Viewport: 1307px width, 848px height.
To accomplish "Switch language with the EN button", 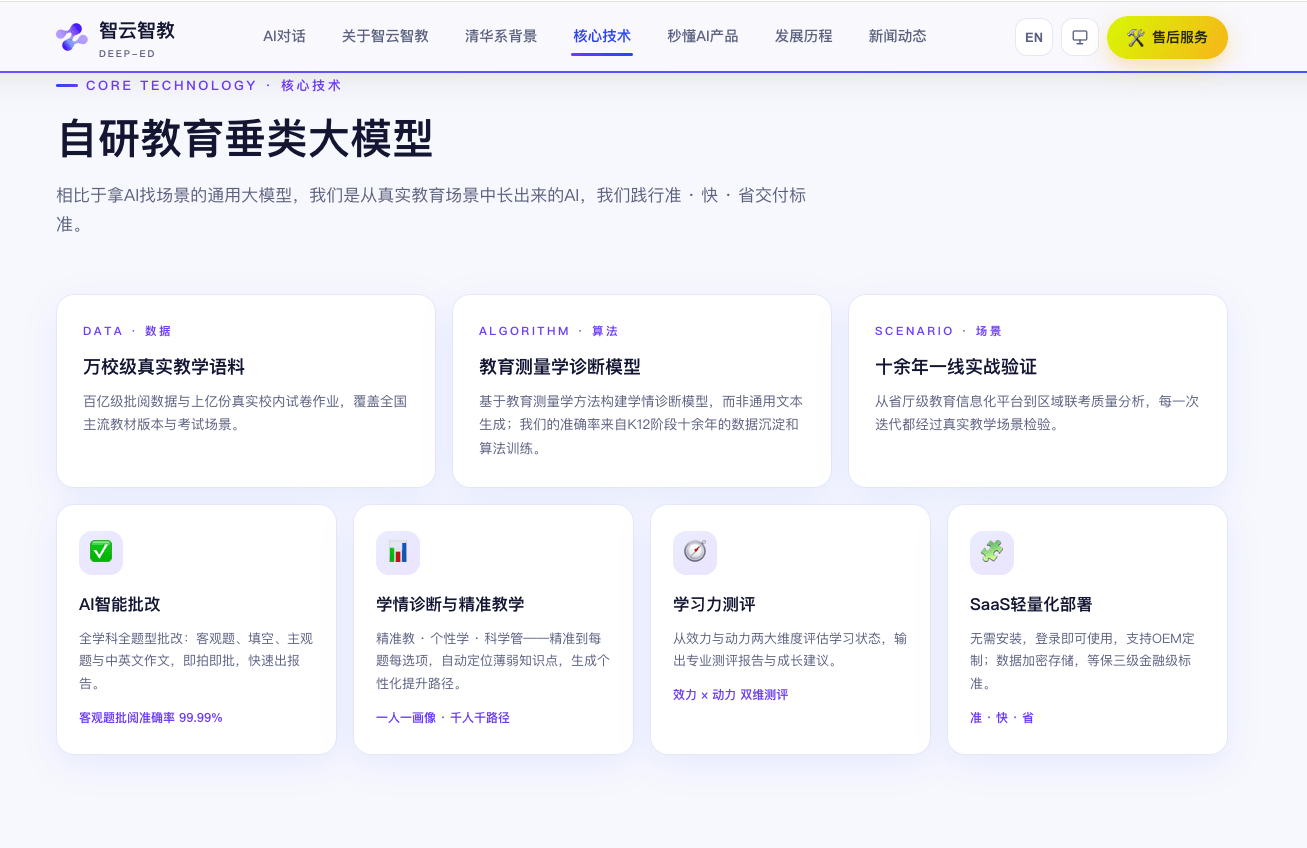I will 1034,37.
